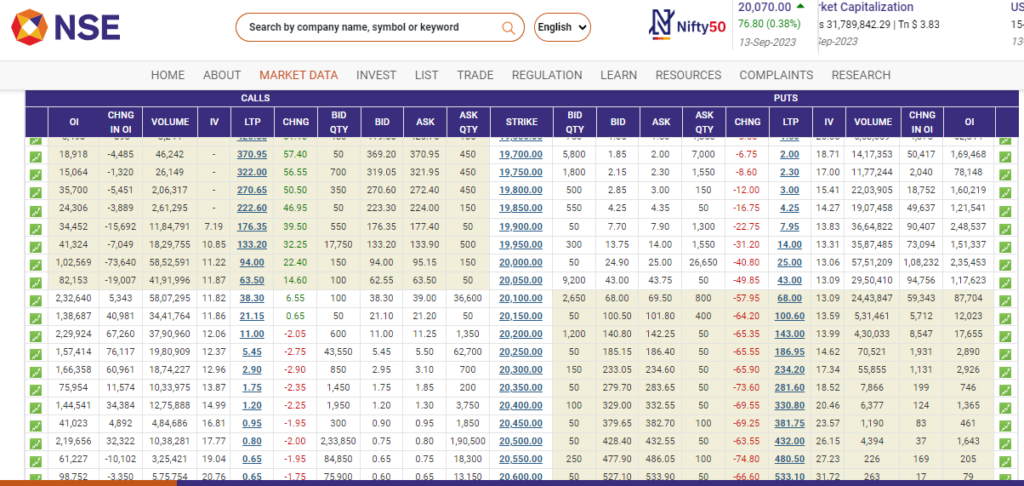
Task: Open the left-side chart icon for strike 19,700.00
Action: click(x=36, y=157)
